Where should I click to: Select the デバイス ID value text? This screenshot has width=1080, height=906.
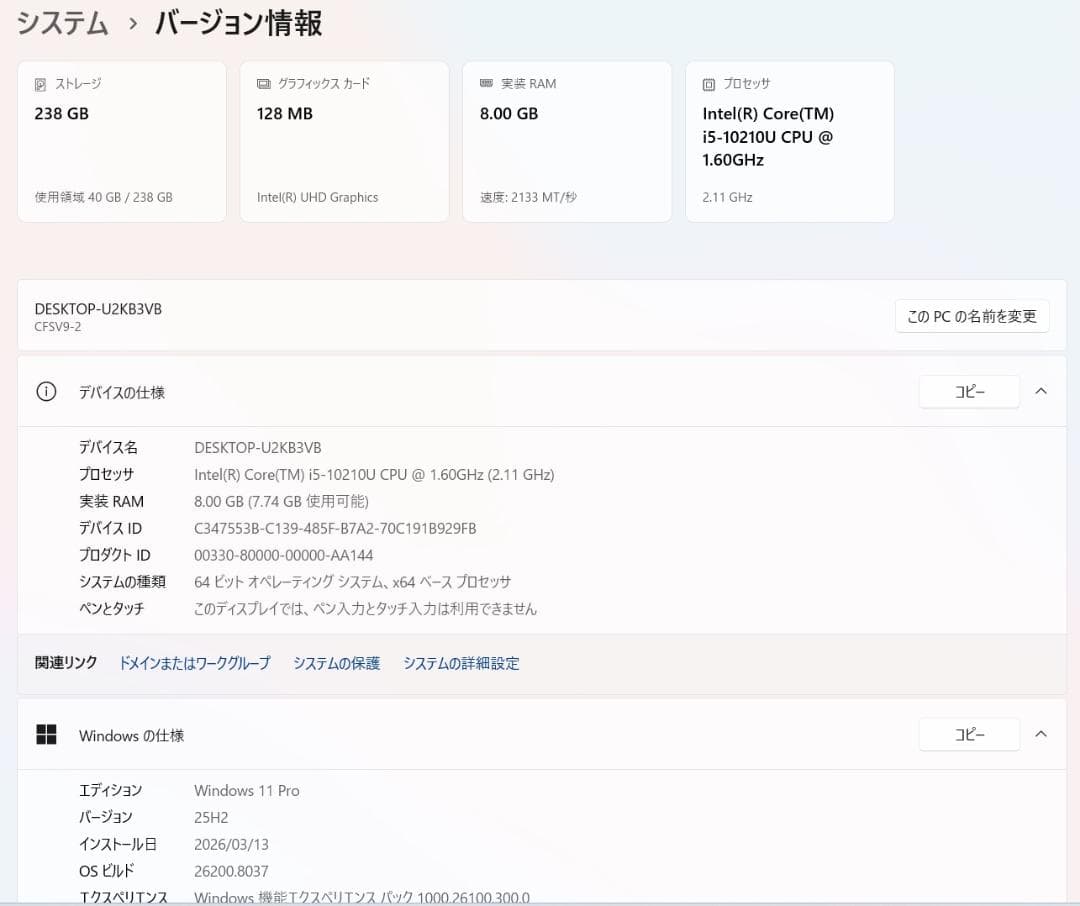pyautogui.click(x=335, y=528)
